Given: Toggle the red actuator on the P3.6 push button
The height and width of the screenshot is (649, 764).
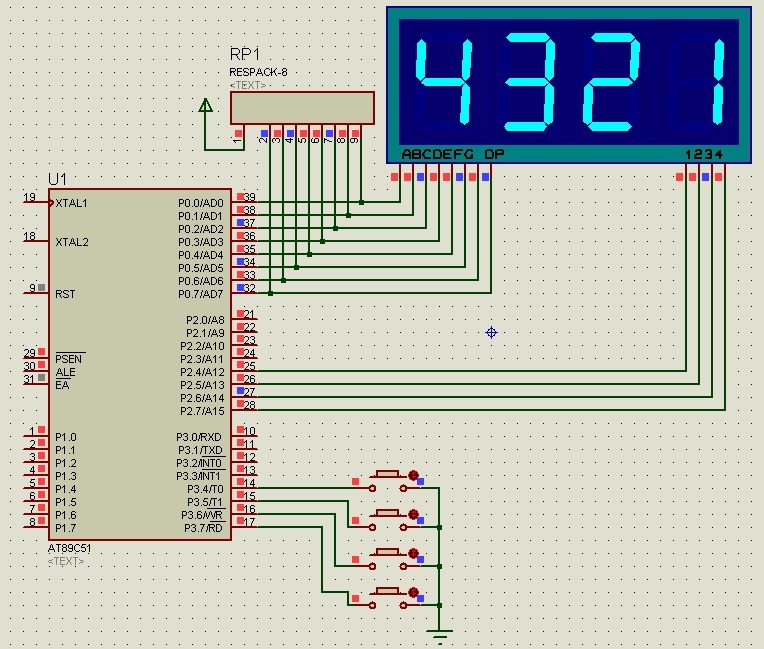Looking at the screenshot, I should [413, 554].
